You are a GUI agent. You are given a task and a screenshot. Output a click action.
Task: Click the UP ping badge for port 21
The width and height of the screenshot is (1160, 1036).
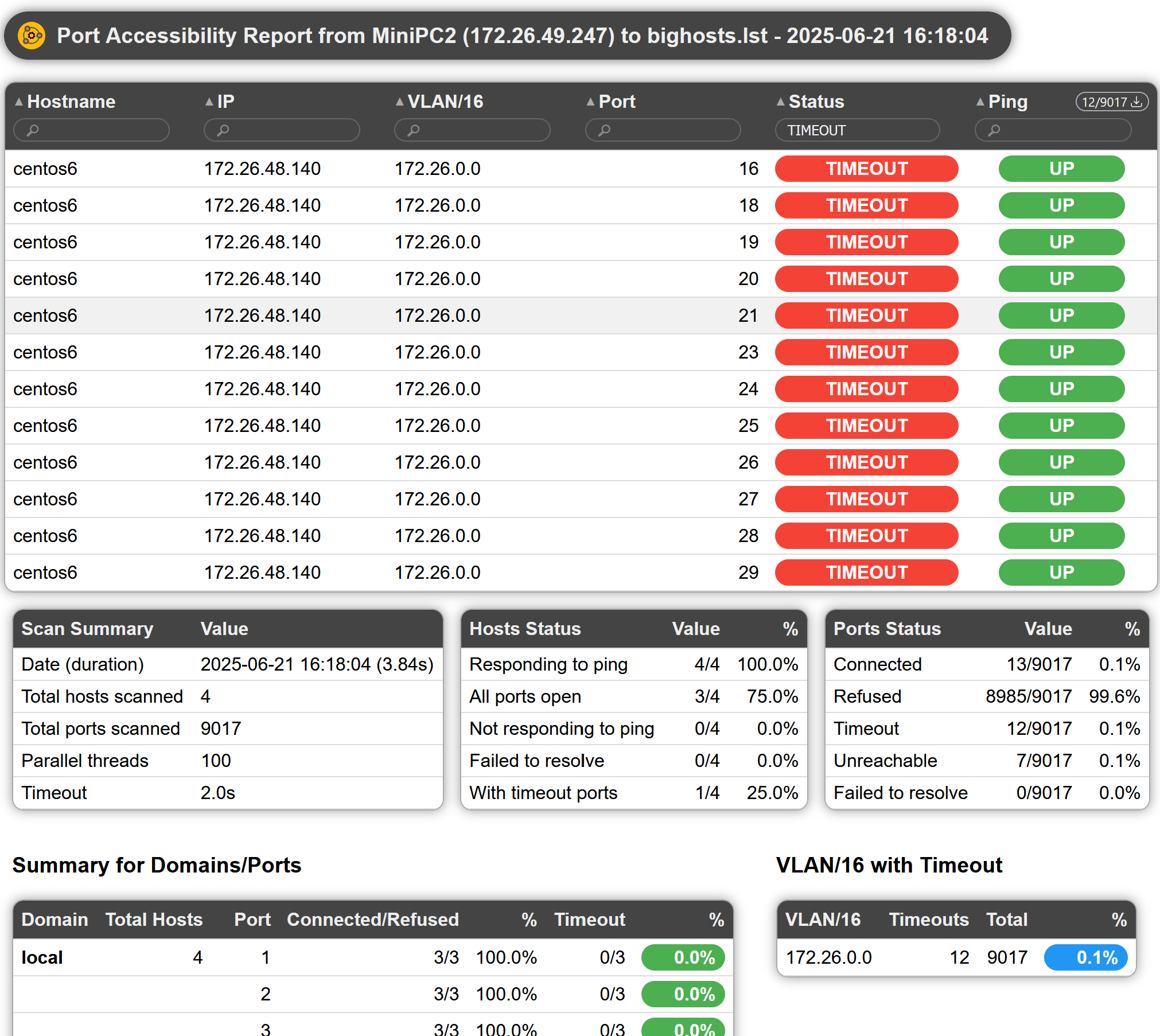(x=1061, y=316)
